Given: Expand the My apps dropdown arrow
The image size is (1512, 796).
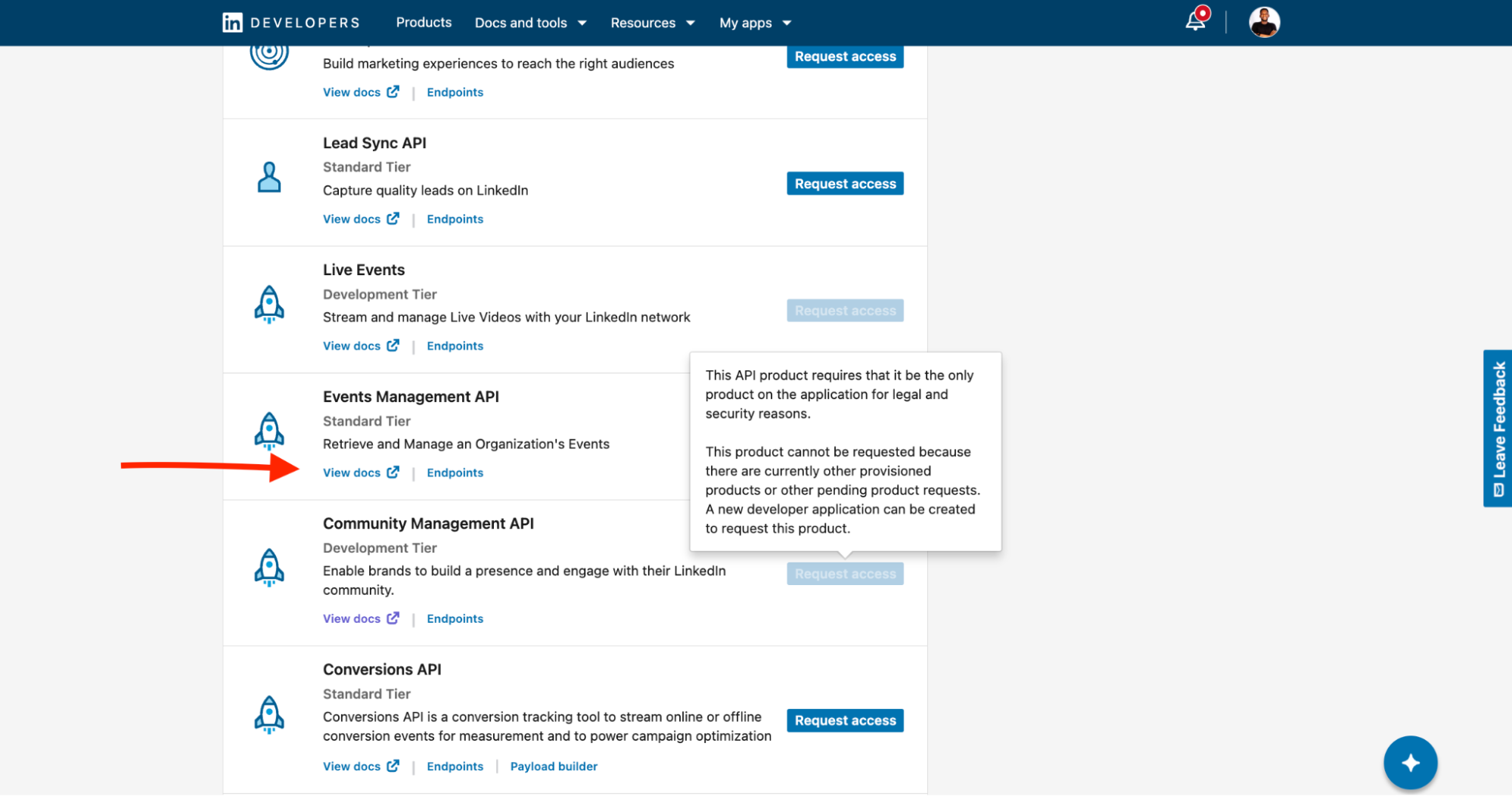Looking at the screenshot, I should point(787,23).
